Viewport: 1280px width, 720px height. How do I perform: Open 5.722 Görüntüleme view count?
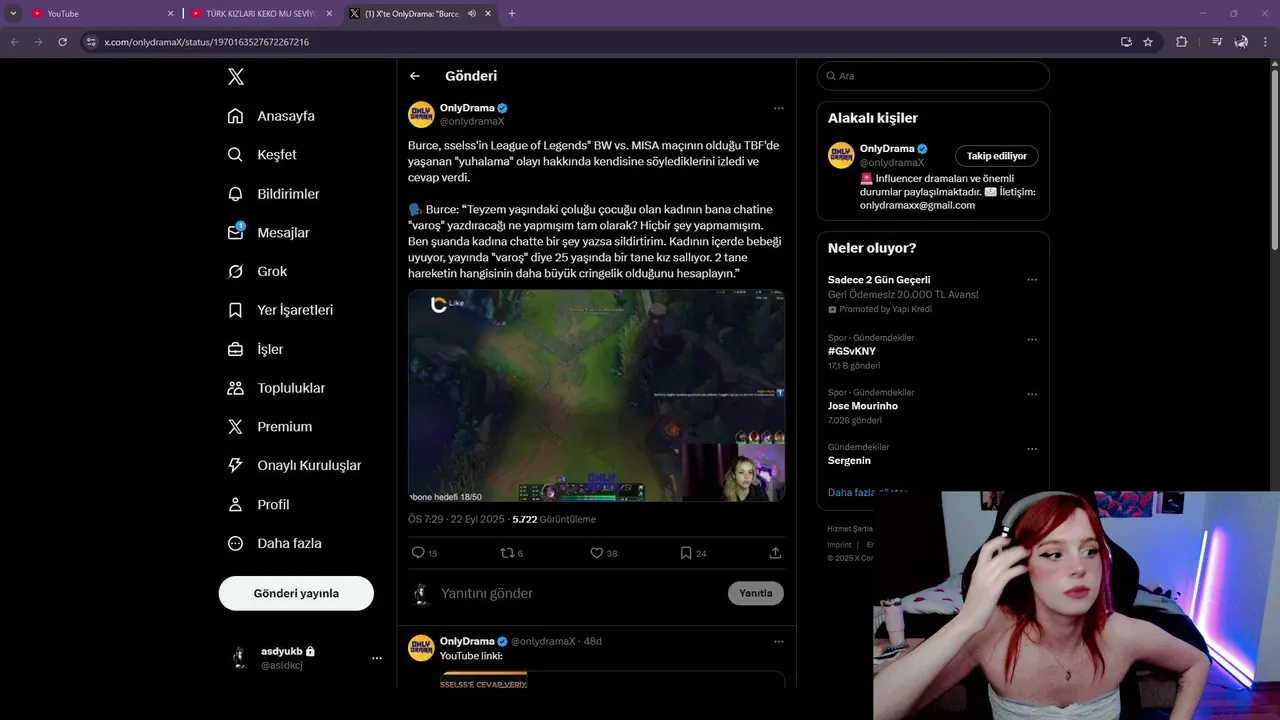tap(554, 520)
